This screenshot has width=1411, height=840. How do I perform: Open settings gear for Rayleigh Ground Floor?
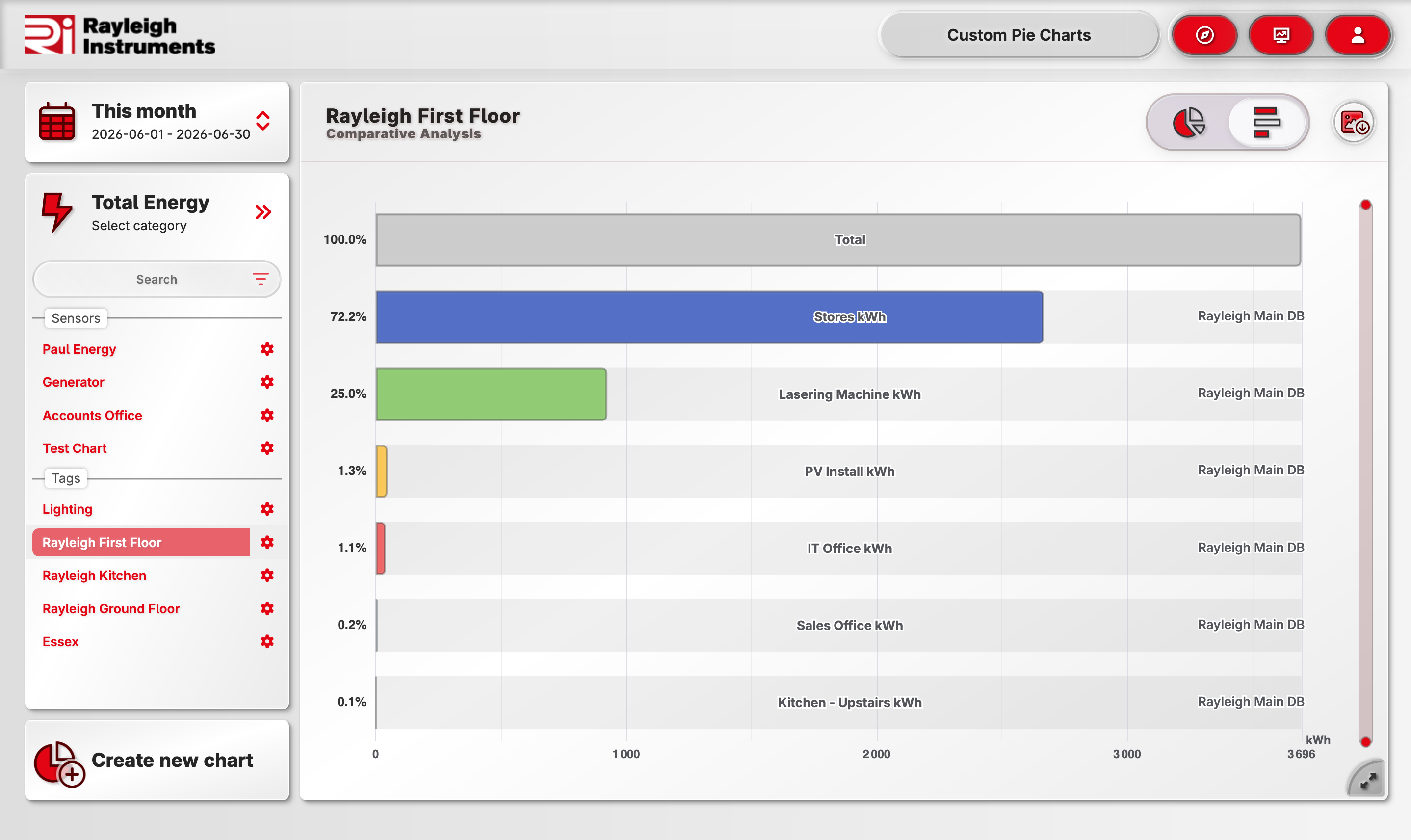(267, 608)
